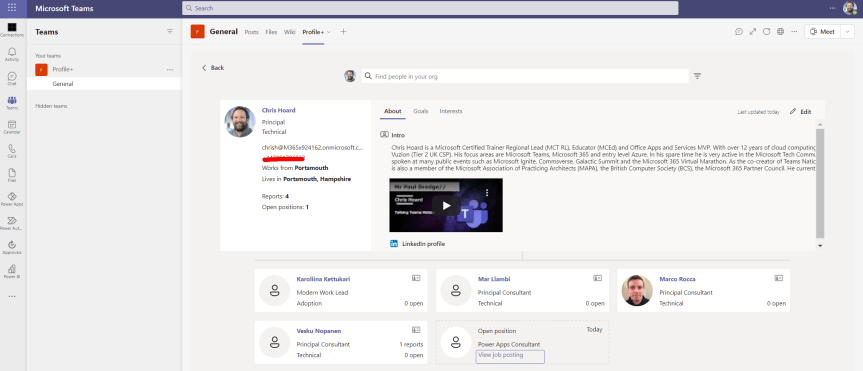The height and width of the screenshot is (371, 863).
Task: Open Vesku Nopanen contact card icon
Action: point(416,330)
